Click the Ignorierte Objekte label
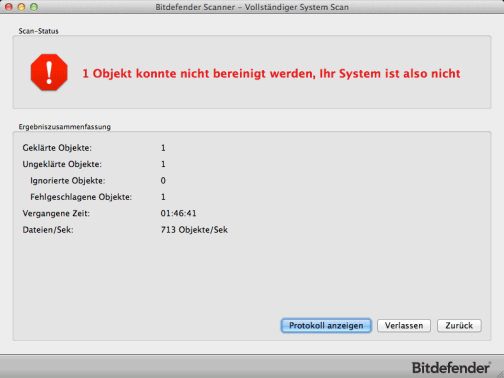504x378 pixels. point(68,181)
